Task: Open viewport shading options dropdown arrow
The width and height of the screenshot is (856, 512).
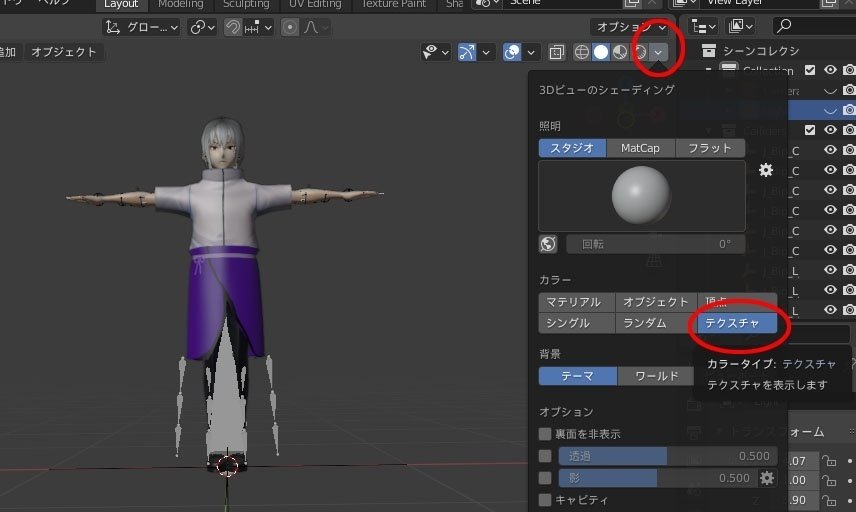Action: pyautogui.click(x=658, y=52)
